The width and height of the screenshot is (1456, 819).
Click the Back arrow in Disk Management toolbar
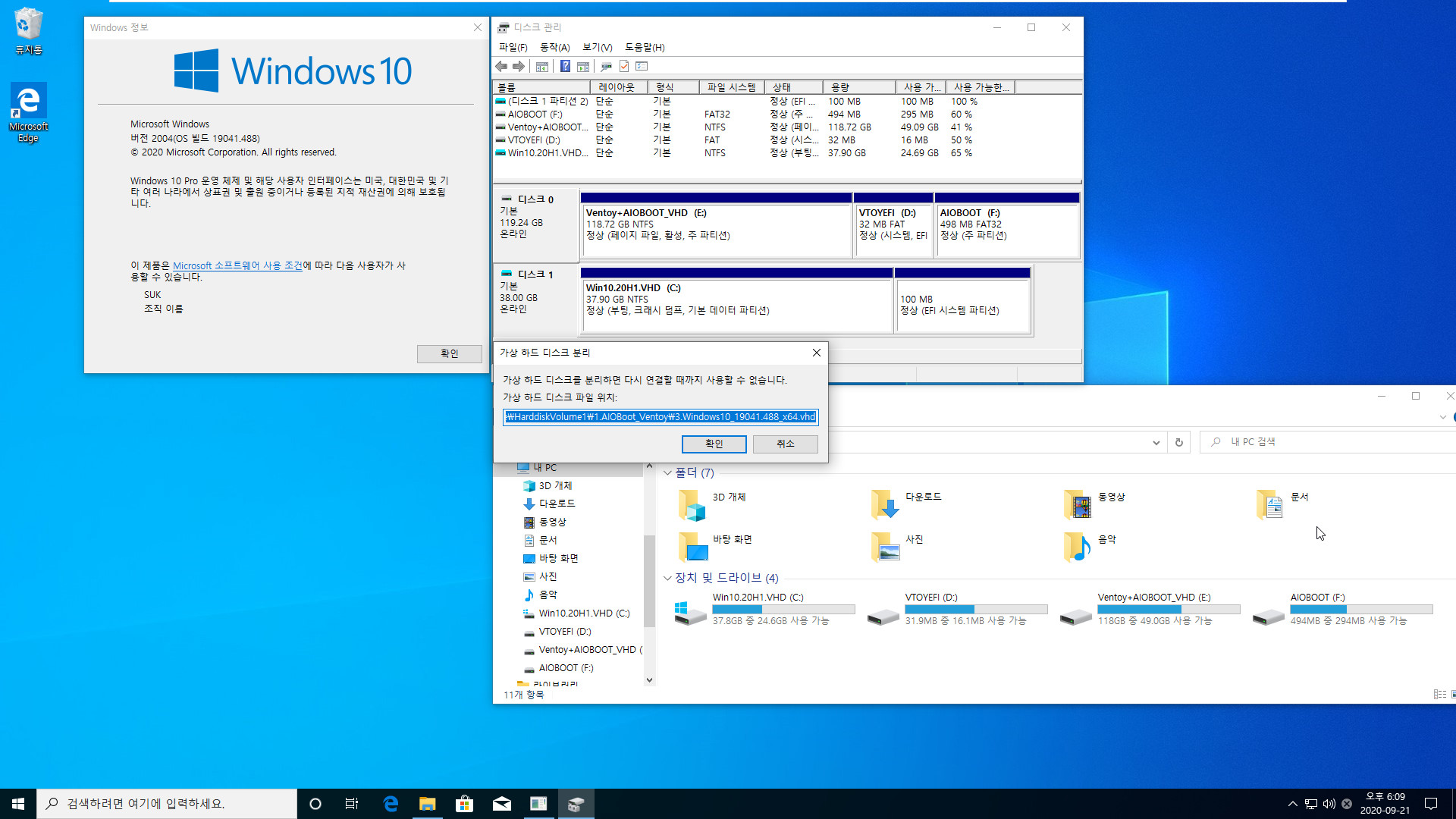[x=501, y=67]
